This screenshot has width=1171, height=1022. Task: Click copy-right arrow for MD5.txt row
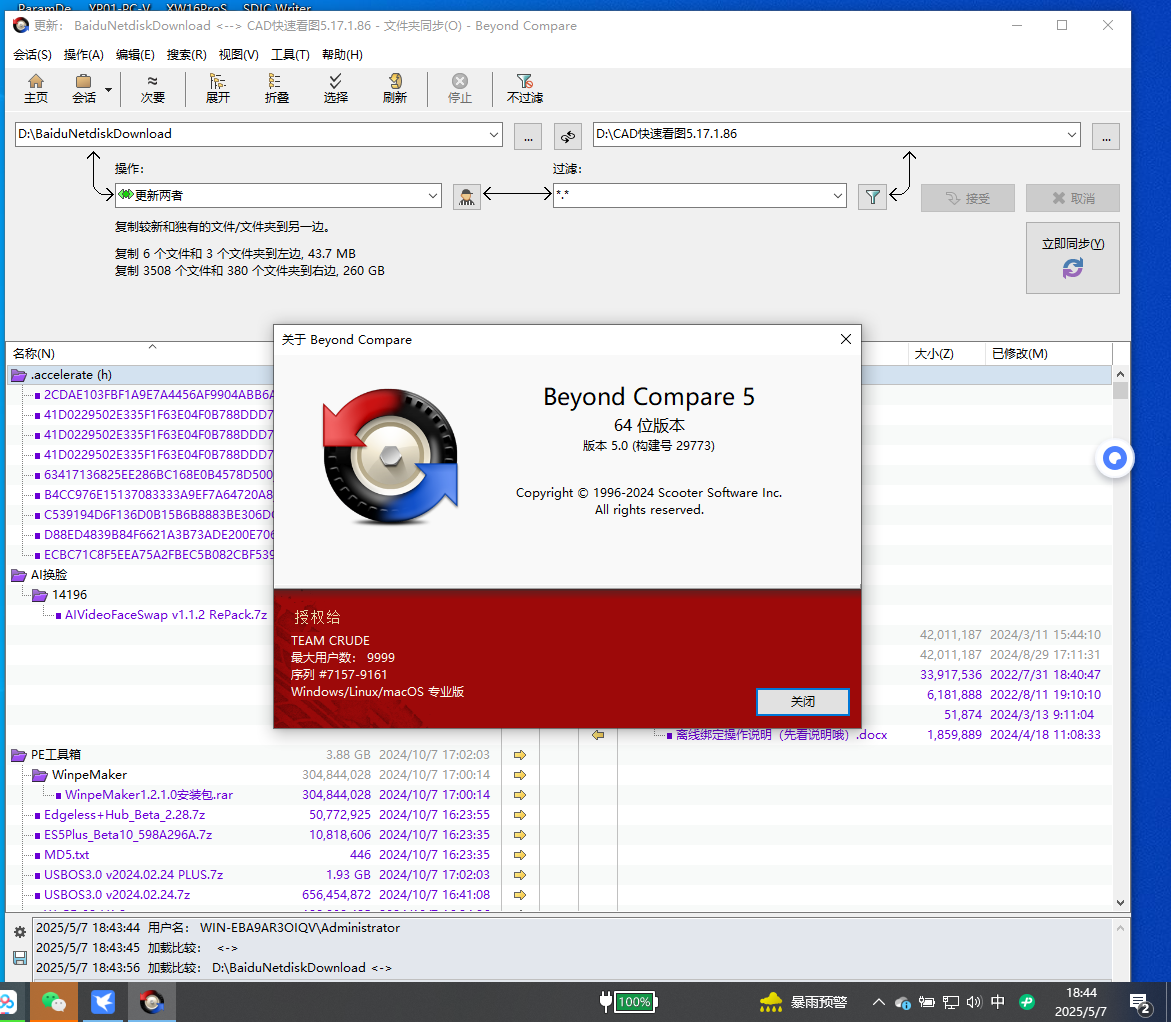[x=521, y=855]
